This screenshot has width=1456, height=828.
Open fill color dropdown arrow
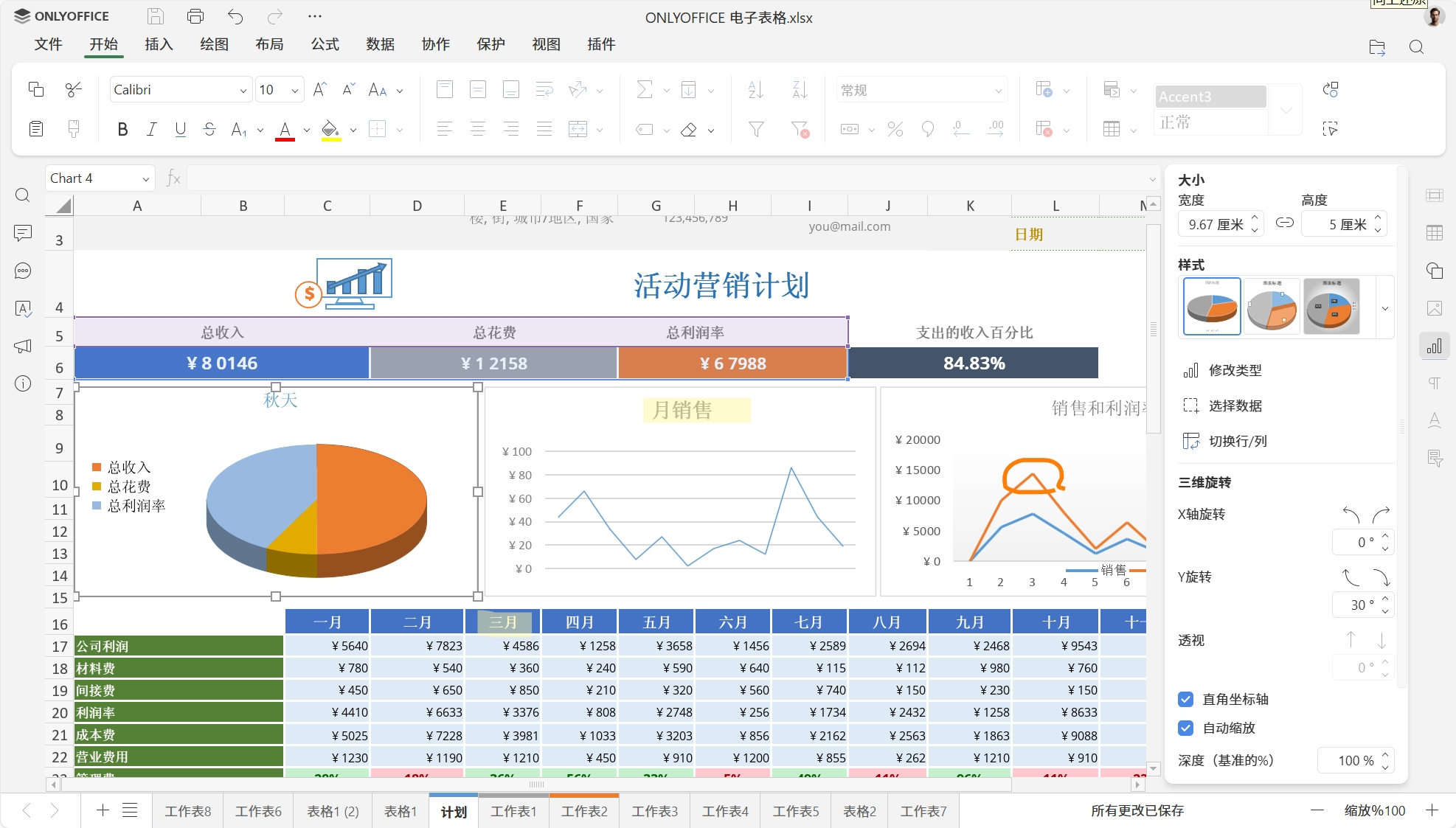click(x=353, y=131)
